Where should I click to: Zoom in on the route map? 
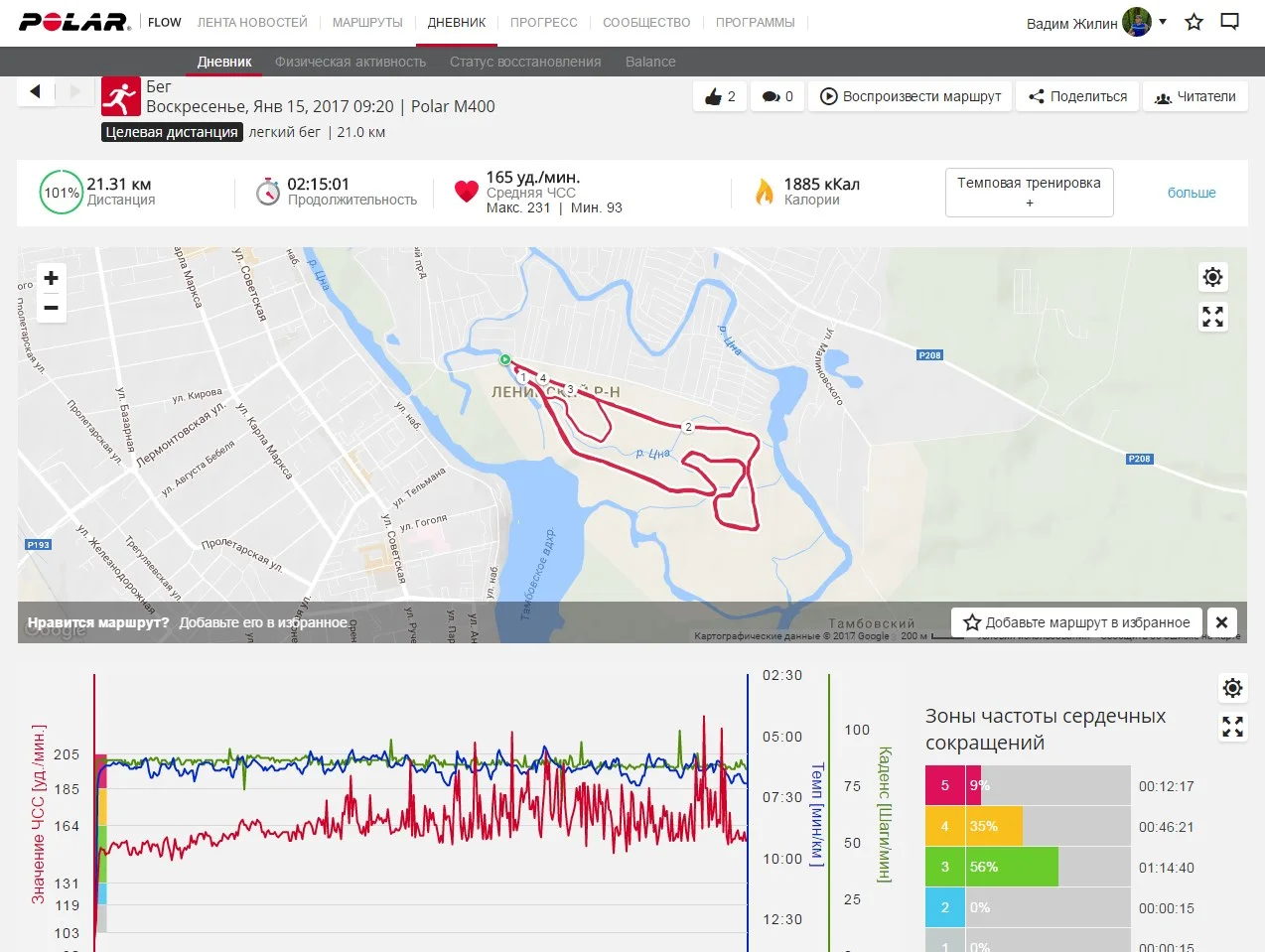[52, 278]
